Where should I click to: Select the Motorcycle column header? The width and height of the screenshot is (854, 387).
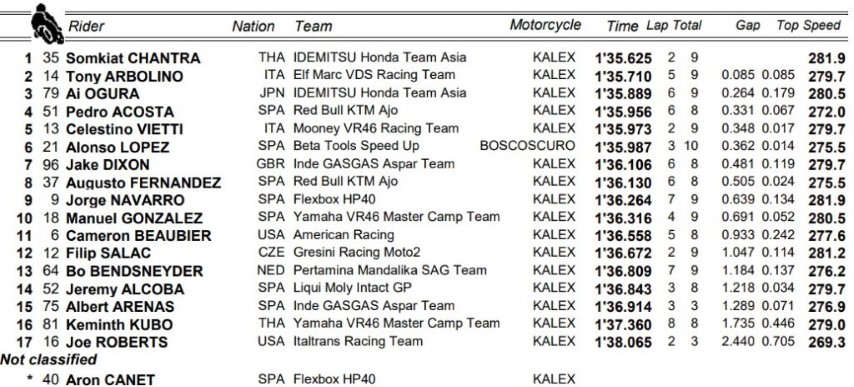coord(545,25)
